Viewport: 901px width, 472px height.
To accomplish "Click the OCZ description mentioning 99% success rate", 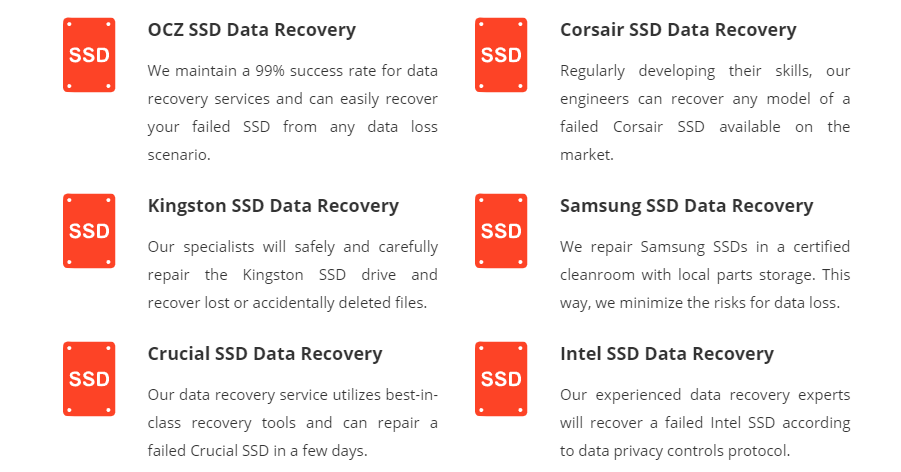I will point(292,113).
